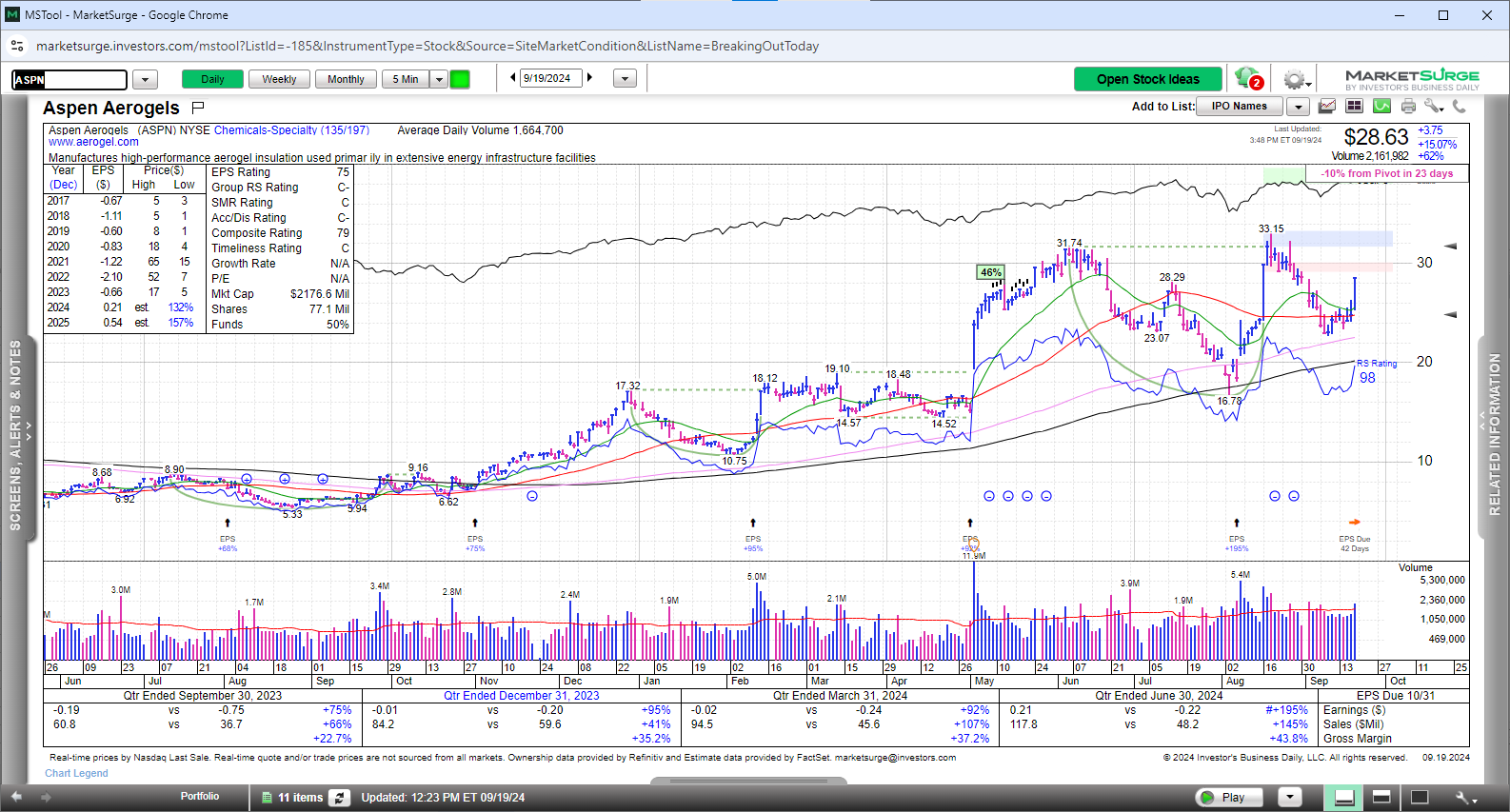Open the date picker dropdown
Viewport: 1510px width, 812px height.
(x=625, y=79)
